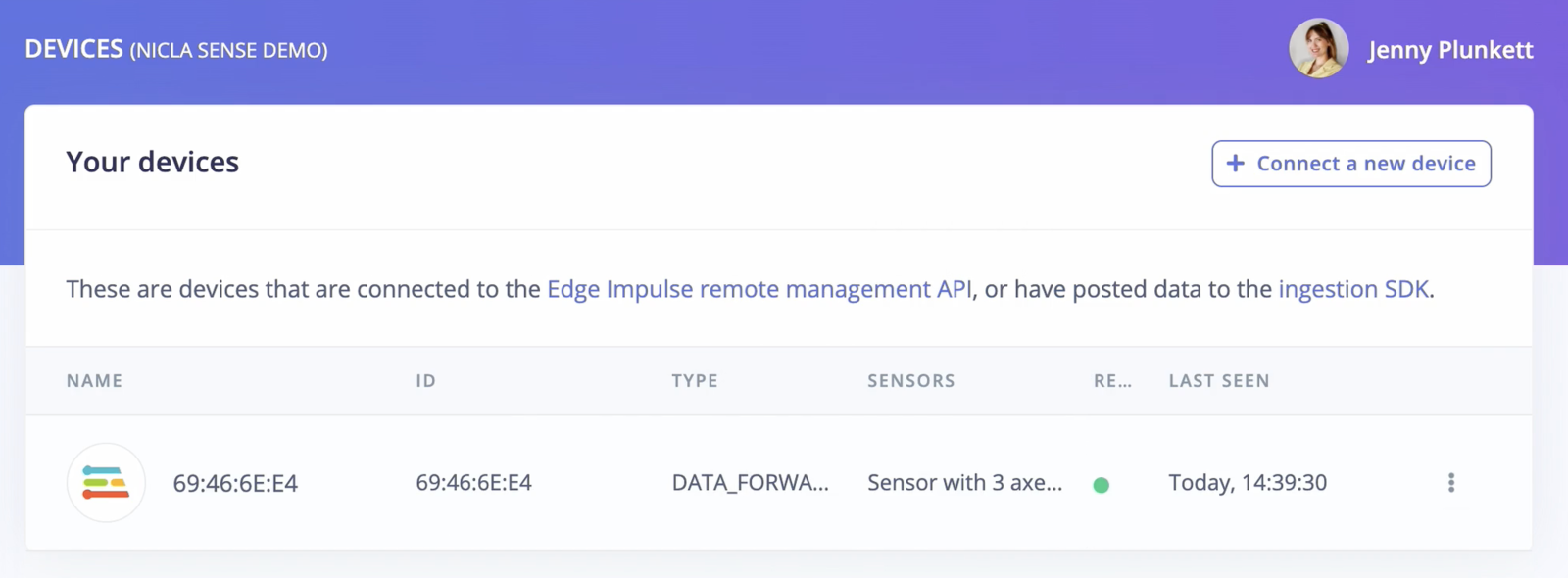The image size is (1568, 578).
Task: Click the Connect a new device button
Action: [x=1351, y=164]
